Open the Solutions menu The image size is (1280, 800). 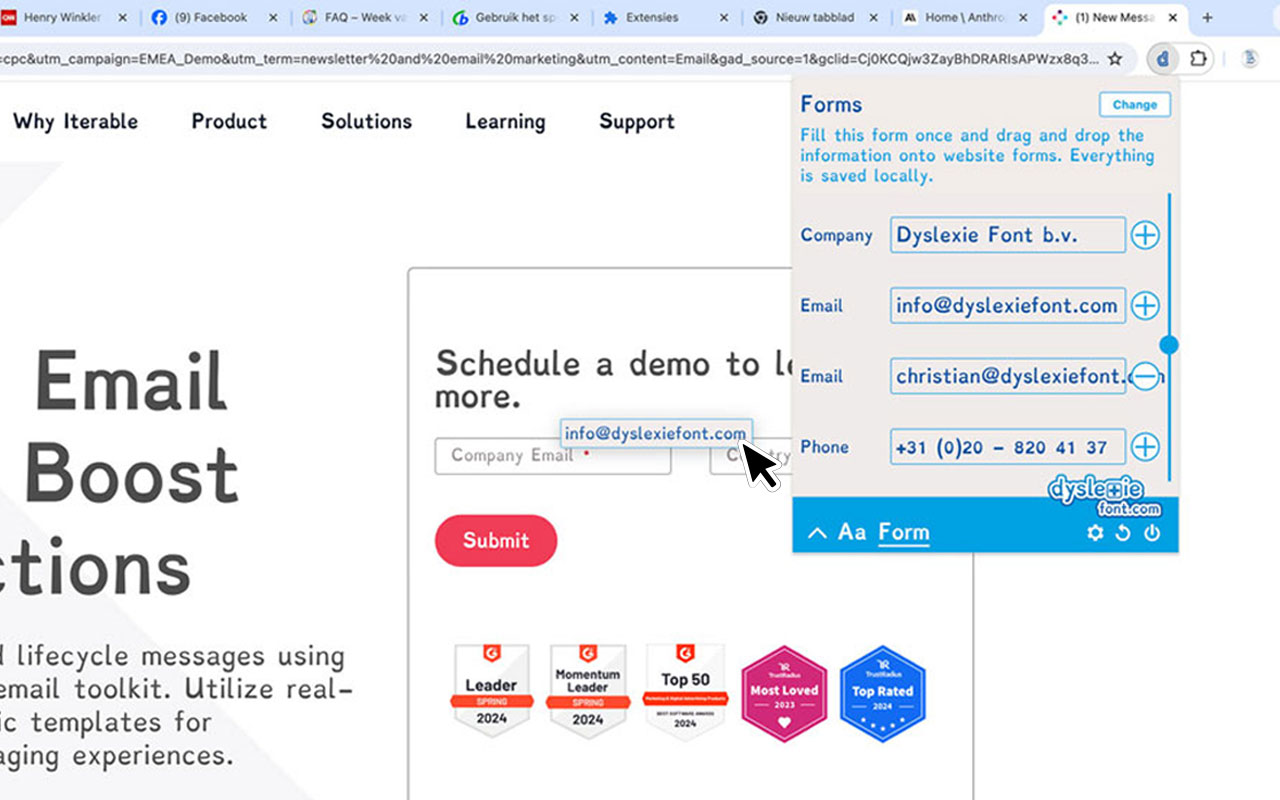click(366, 122)
